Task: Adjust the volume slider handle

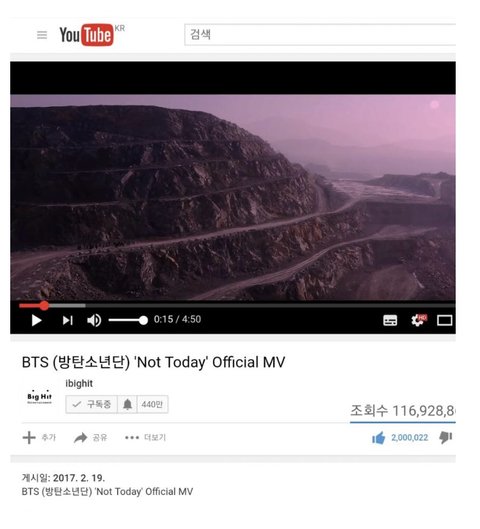Action: pyautogui.click(x=143, y=320)
